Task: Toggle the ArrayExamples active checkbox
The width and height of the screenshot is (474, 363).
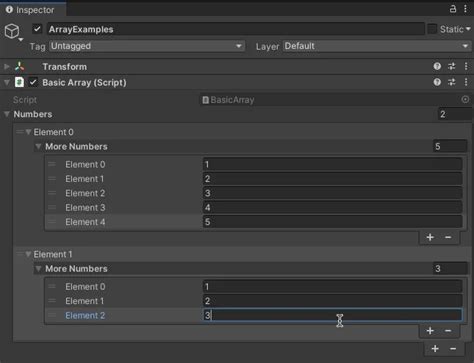Action: [x=37, y=29]
